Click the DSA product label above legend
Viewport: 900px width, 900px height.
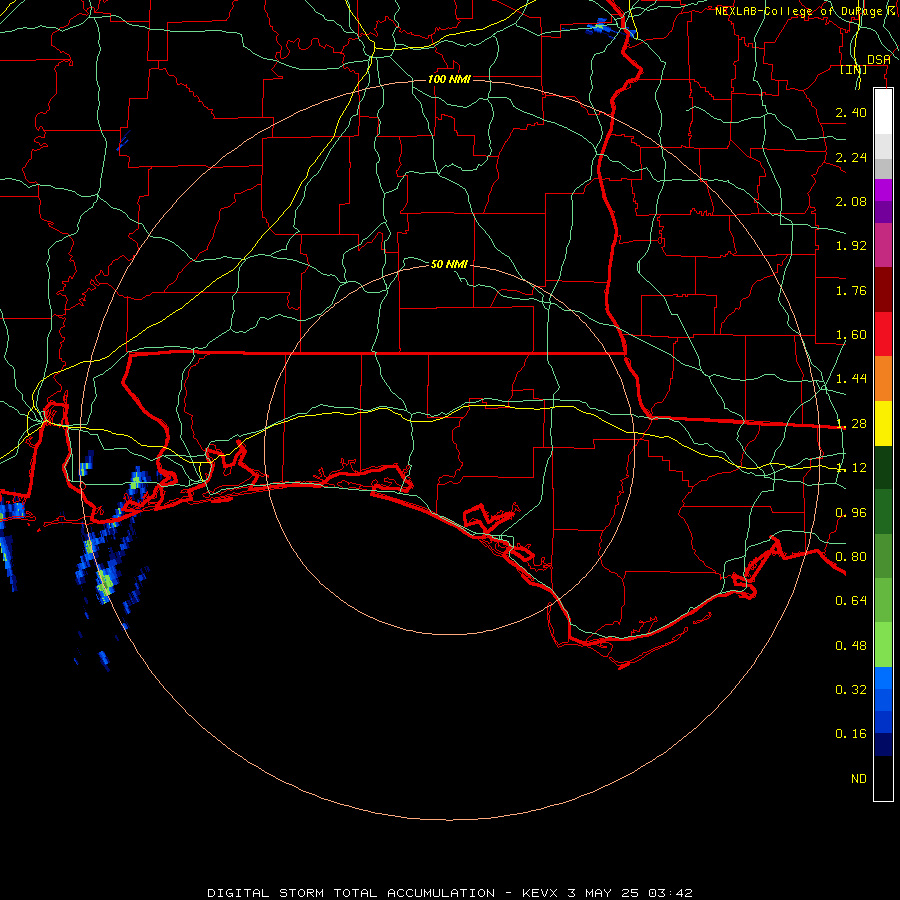click(x=879, y=60)
